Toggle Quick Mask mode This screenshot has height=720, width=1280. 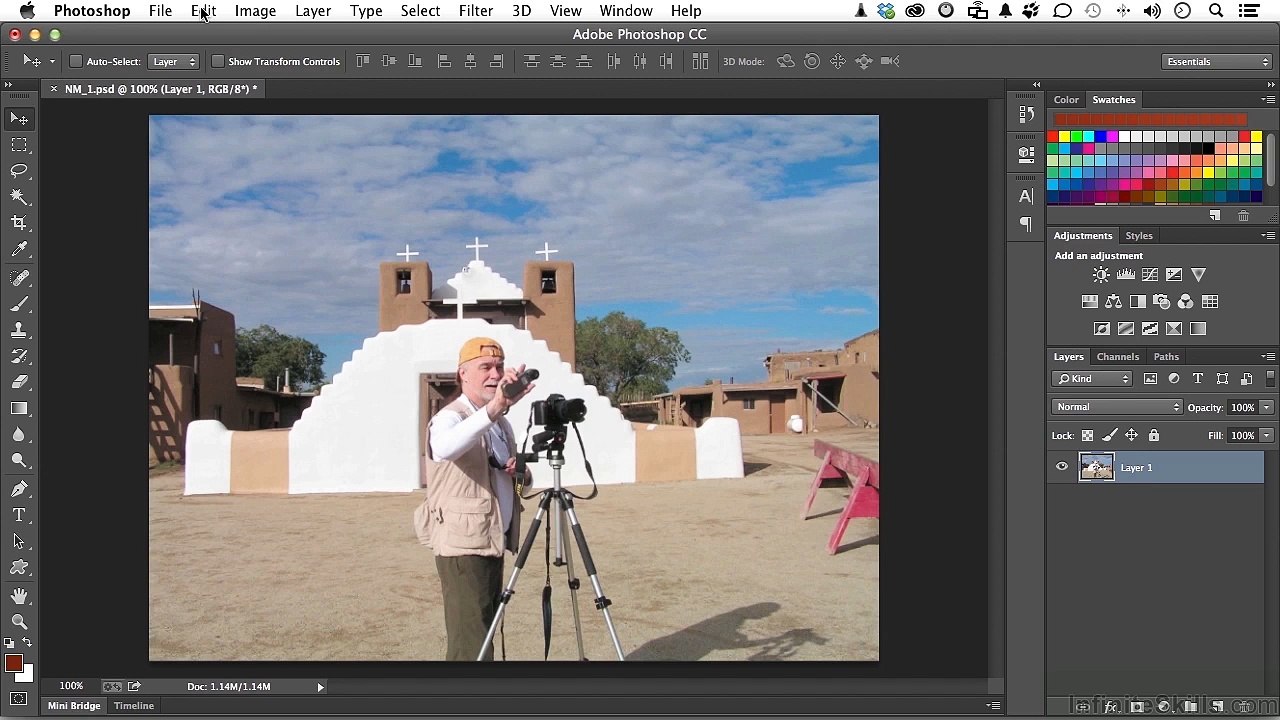click(19, 699)
